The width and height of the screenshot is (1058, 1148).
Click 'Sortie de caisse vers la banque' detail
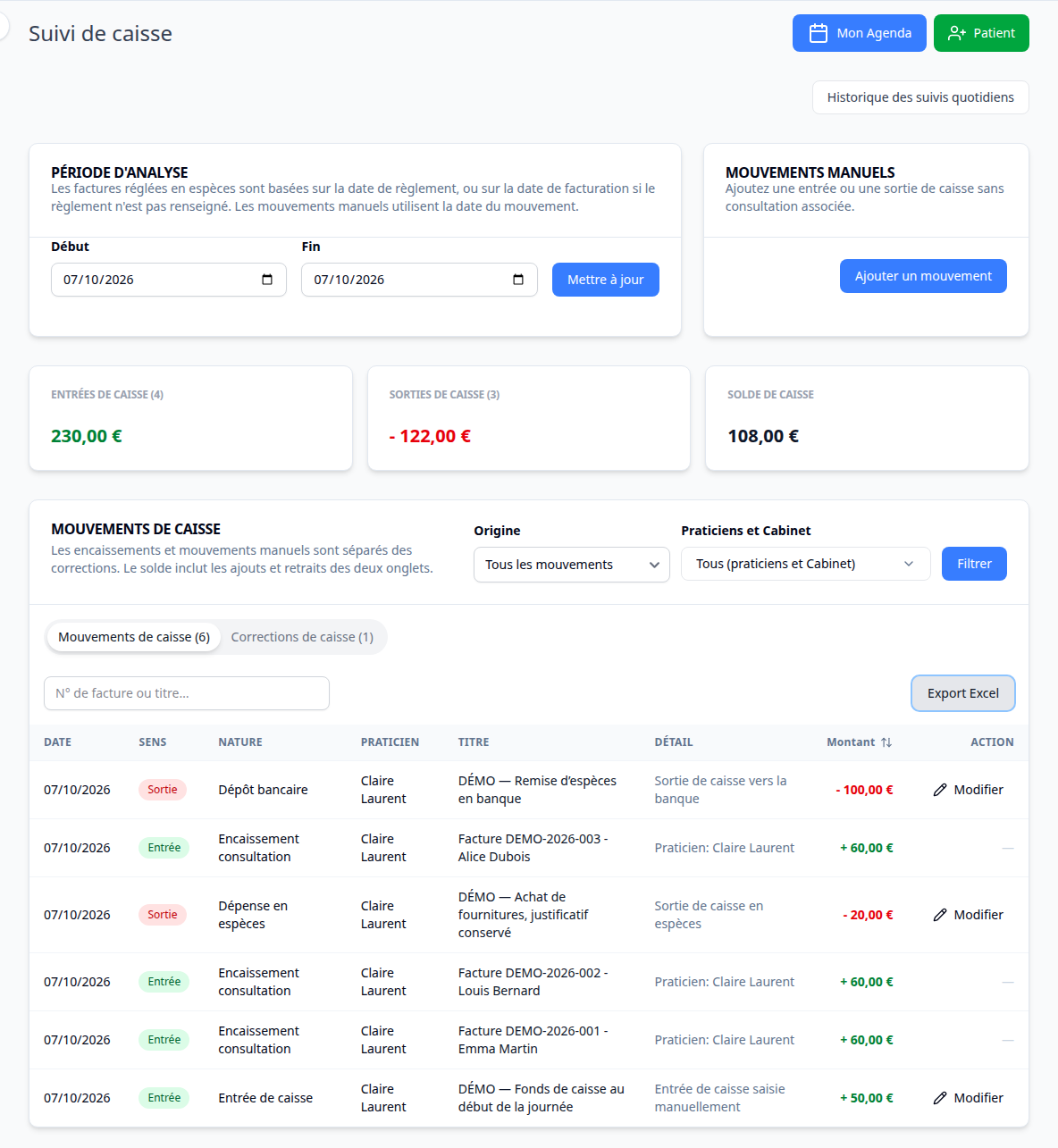[x=720, y=790]
